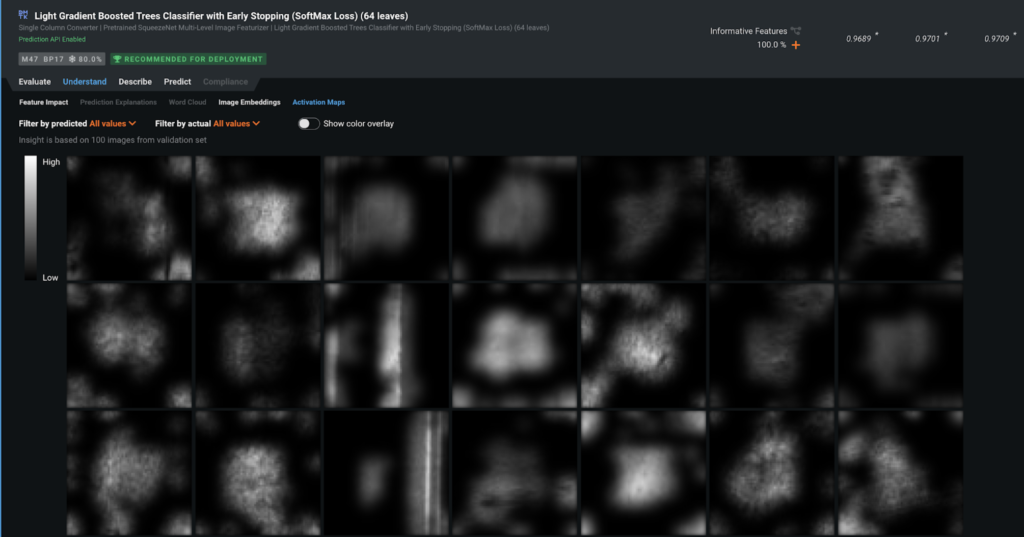Click the RECOMMENDED FOR DEPLOYMENT badge
1024x537 pixels.
tap(188, 59)
